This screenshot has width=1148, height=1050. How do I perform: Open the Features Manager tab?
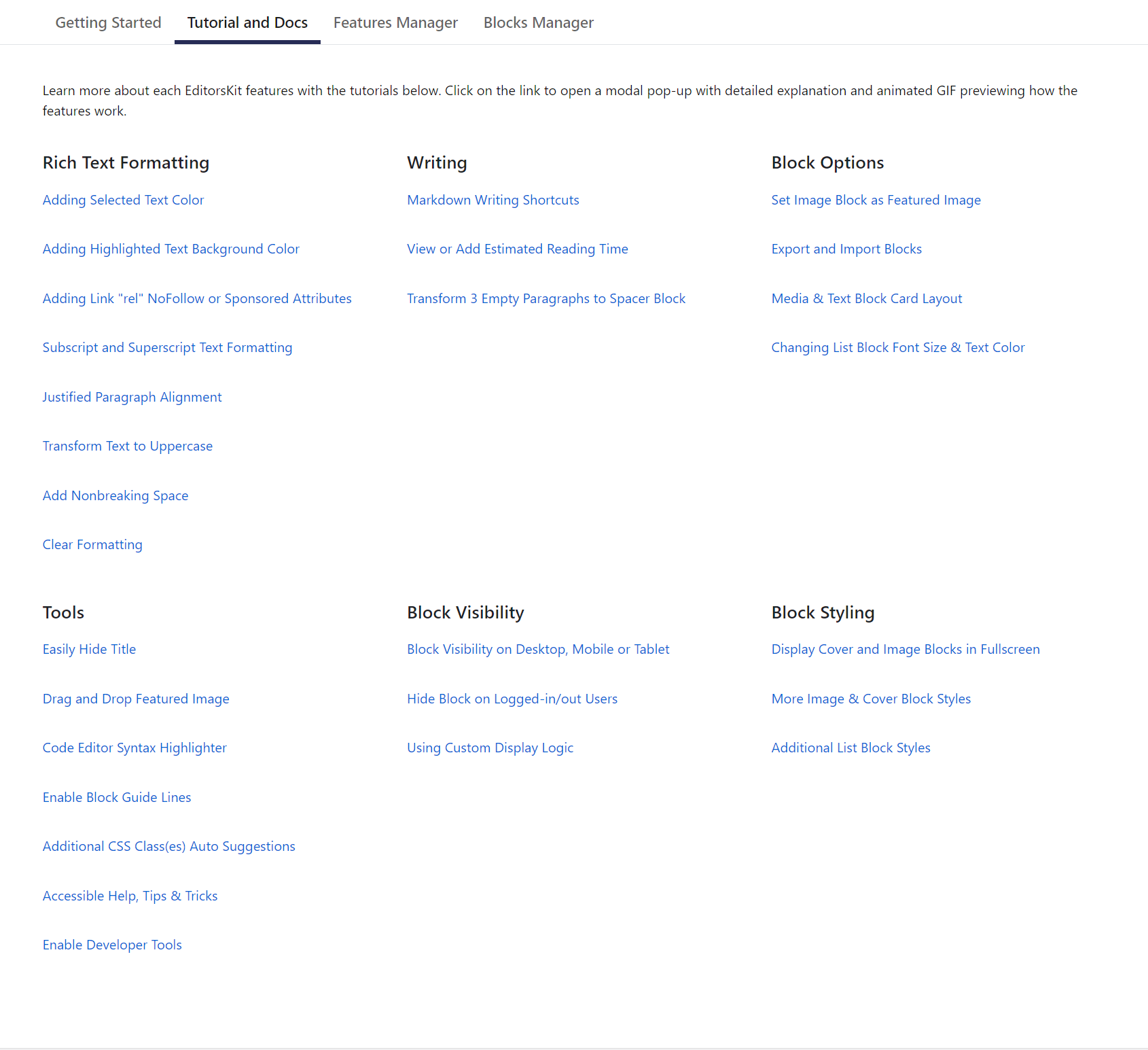pos(395,22)
